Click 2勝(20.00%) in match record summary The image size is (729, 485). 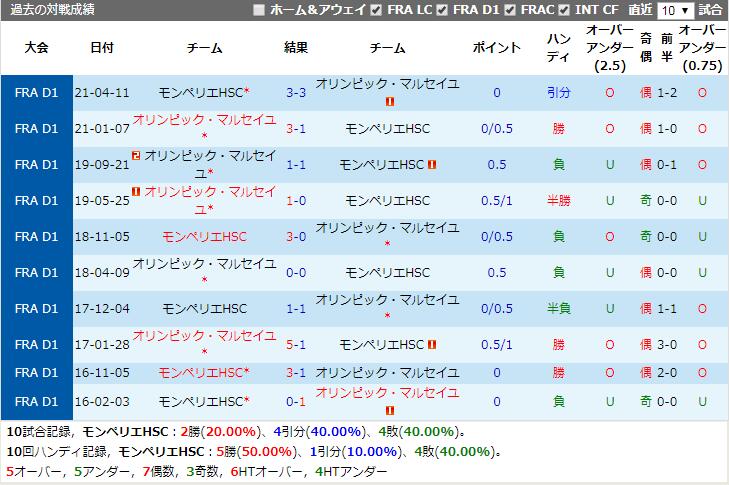point(220,432)
